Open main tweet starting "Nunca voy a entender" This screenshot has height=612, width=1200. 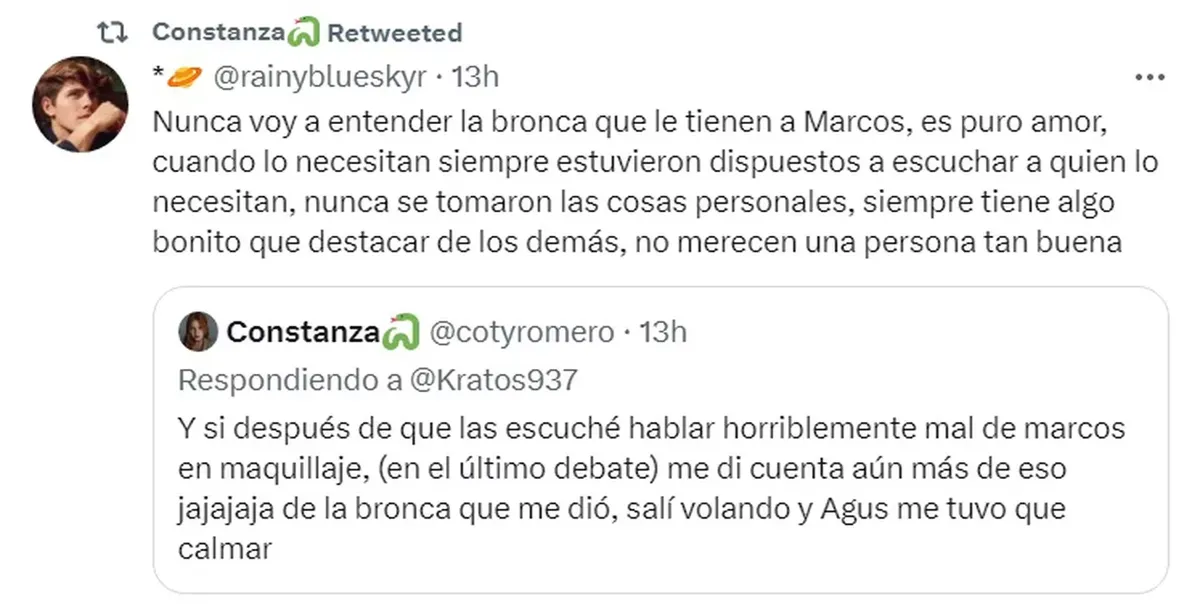point(640,184)
